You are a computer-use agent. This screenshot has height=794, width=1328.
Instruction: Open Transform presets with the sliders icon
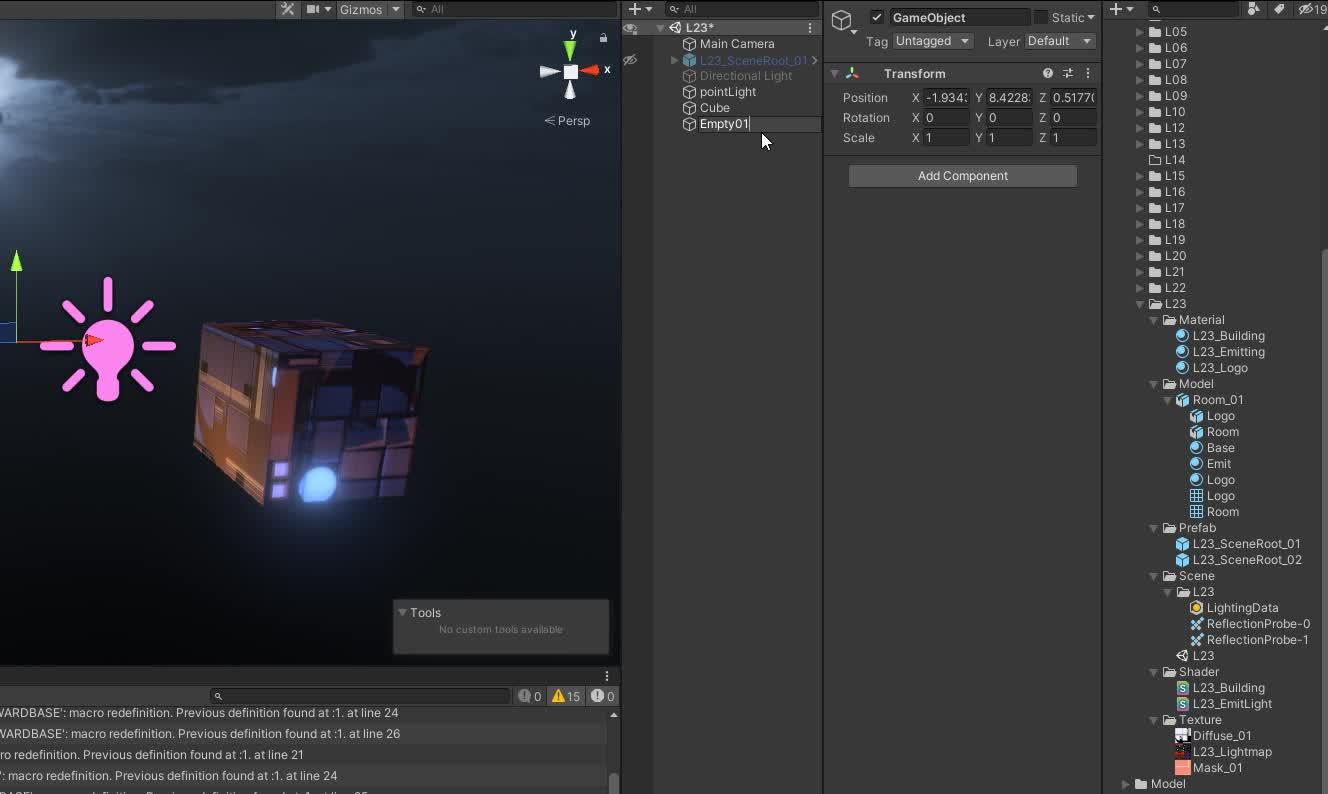(x=1067, y=73)
